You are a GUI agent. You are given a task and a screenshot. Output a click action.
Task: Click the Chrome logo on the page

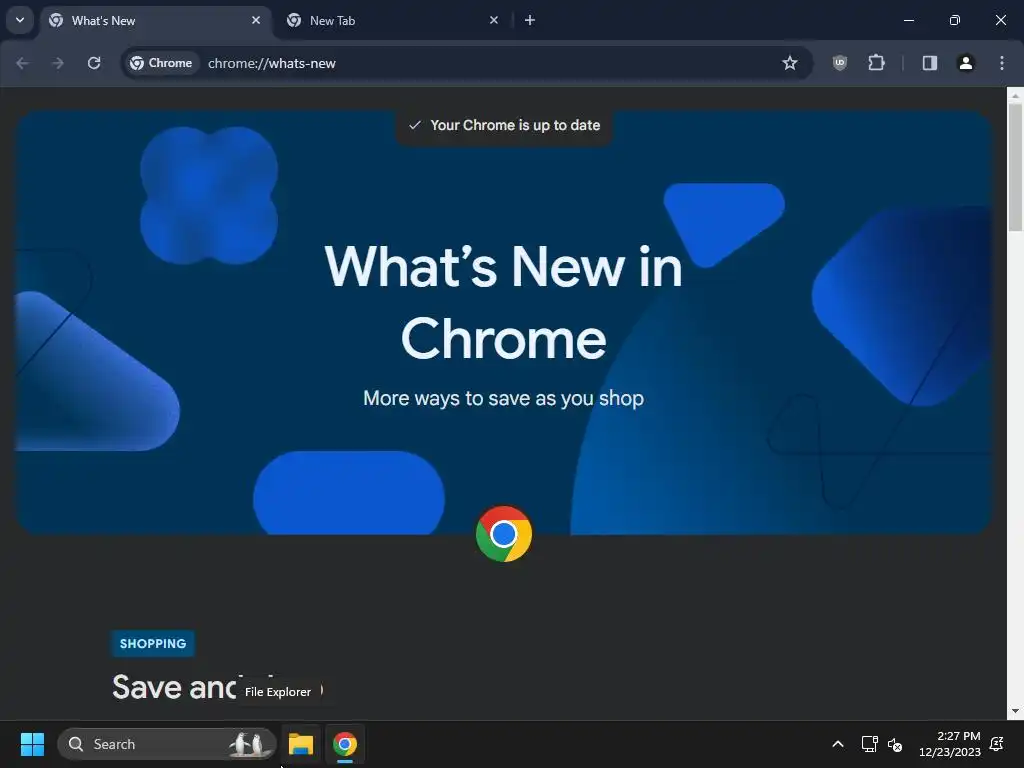(504, 534)
